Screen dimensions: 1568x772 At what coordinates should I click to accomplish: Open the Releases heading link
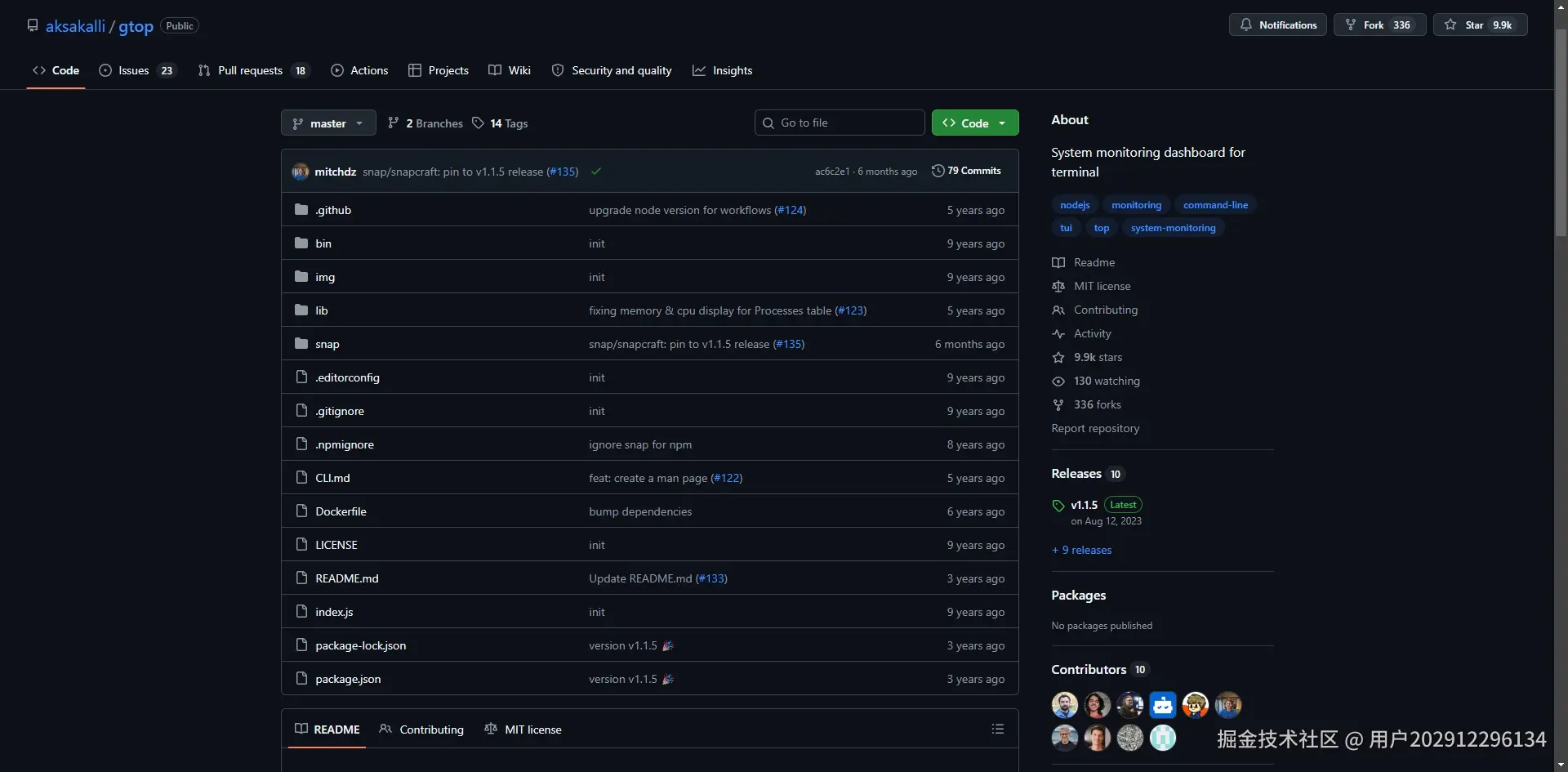[x=1076, y=474]
